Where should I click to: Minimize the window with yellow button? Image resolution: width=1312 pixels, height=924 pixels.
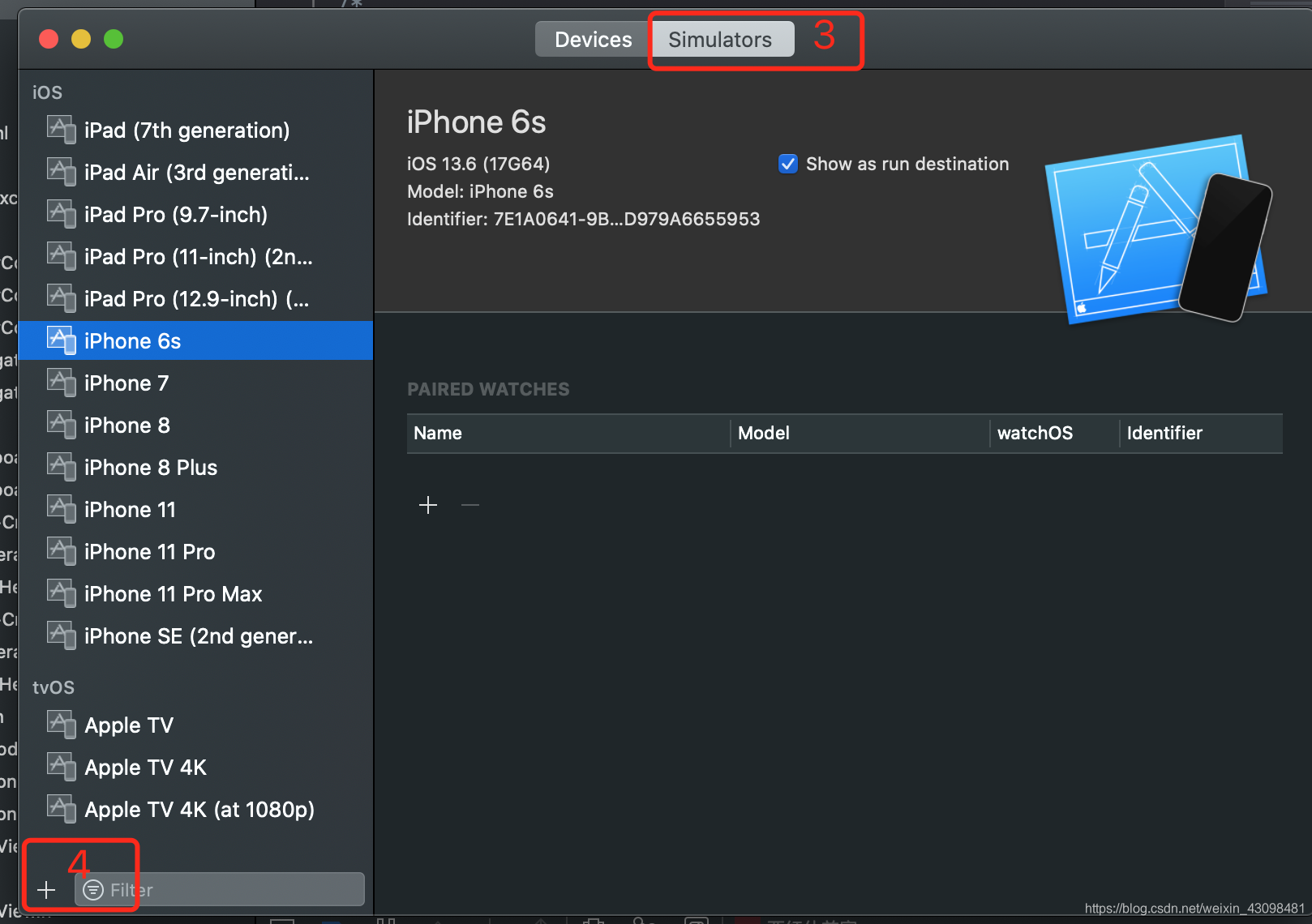[81, 39]
